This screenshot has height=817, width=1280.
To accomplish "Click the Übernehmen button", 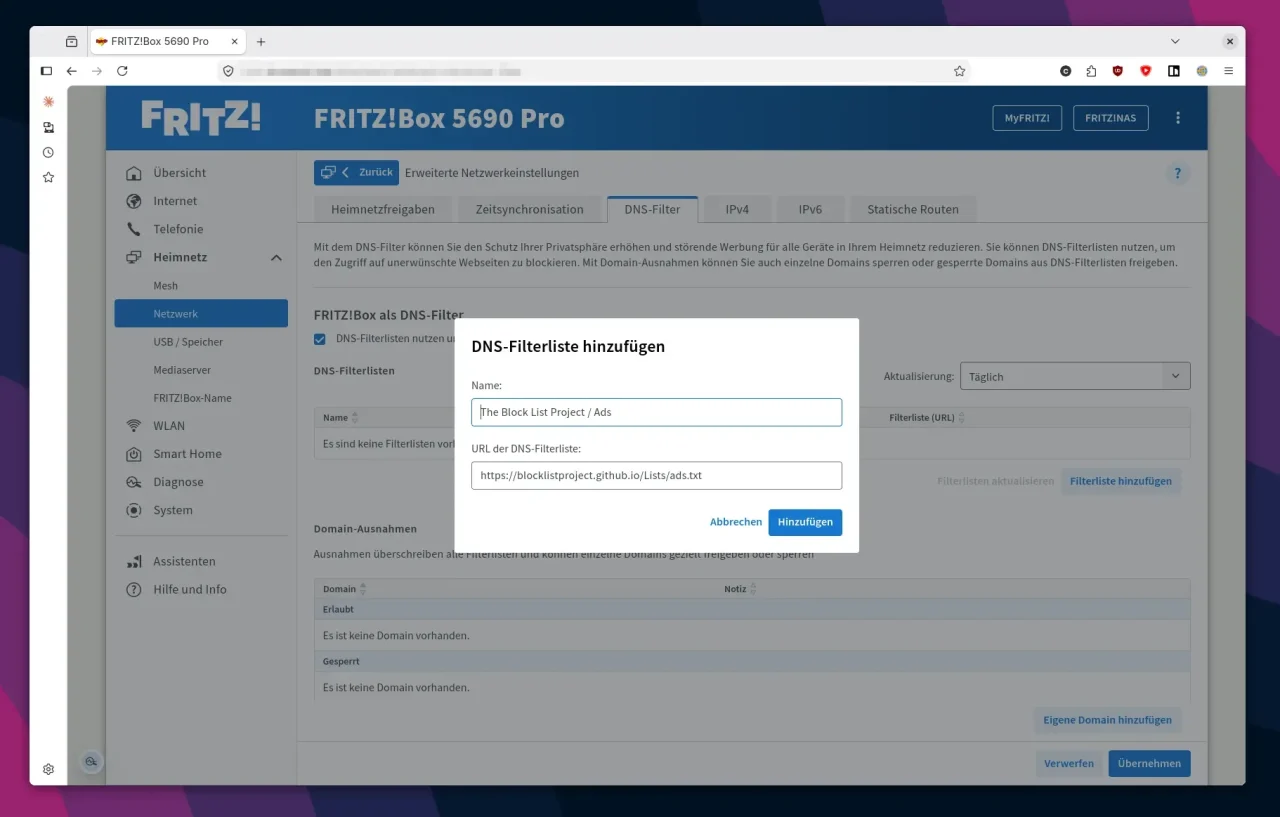I will tap(1149, 763).
